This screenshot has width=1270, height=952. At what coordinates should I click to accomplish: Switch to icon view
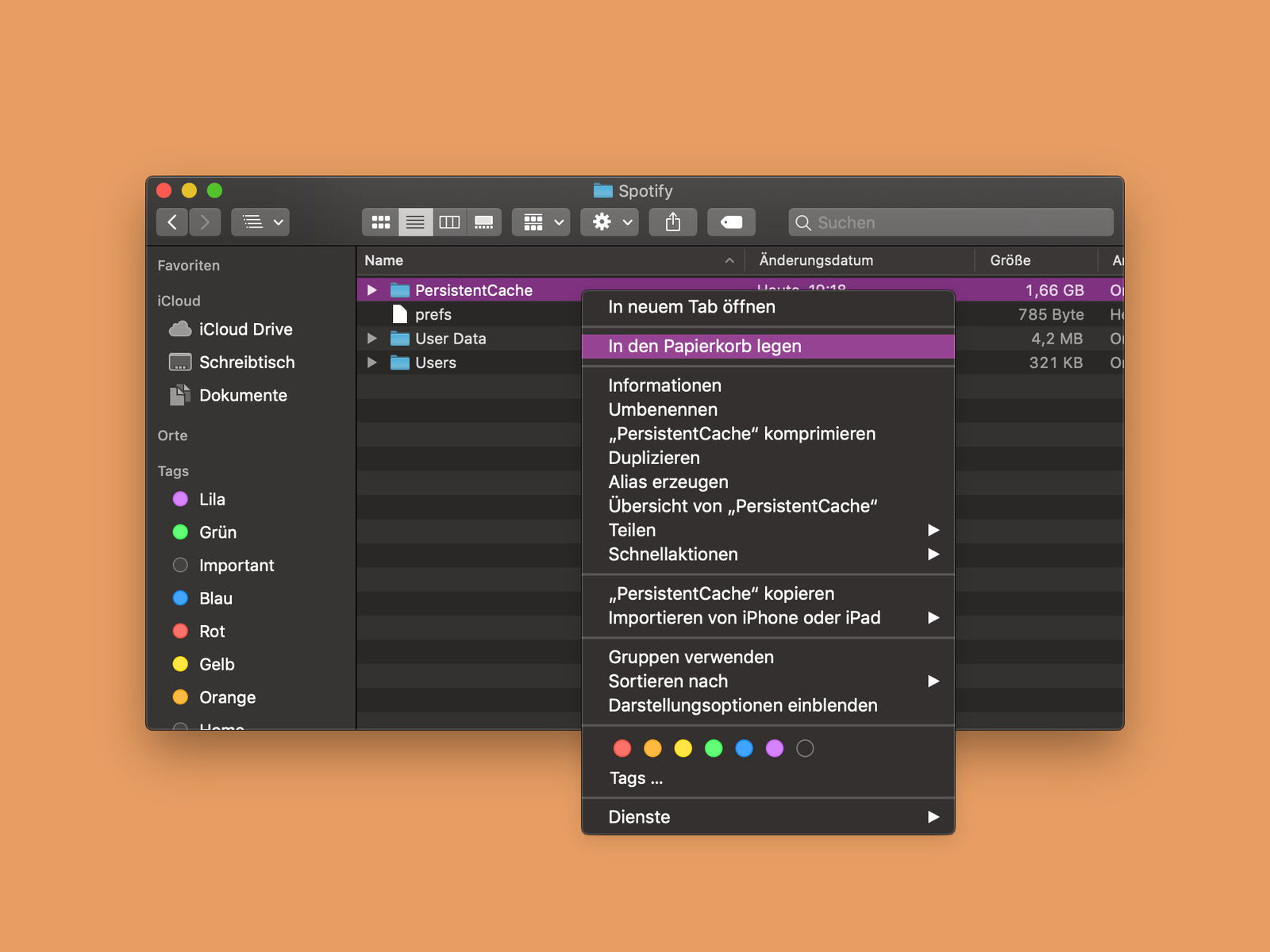coord(381,222)
